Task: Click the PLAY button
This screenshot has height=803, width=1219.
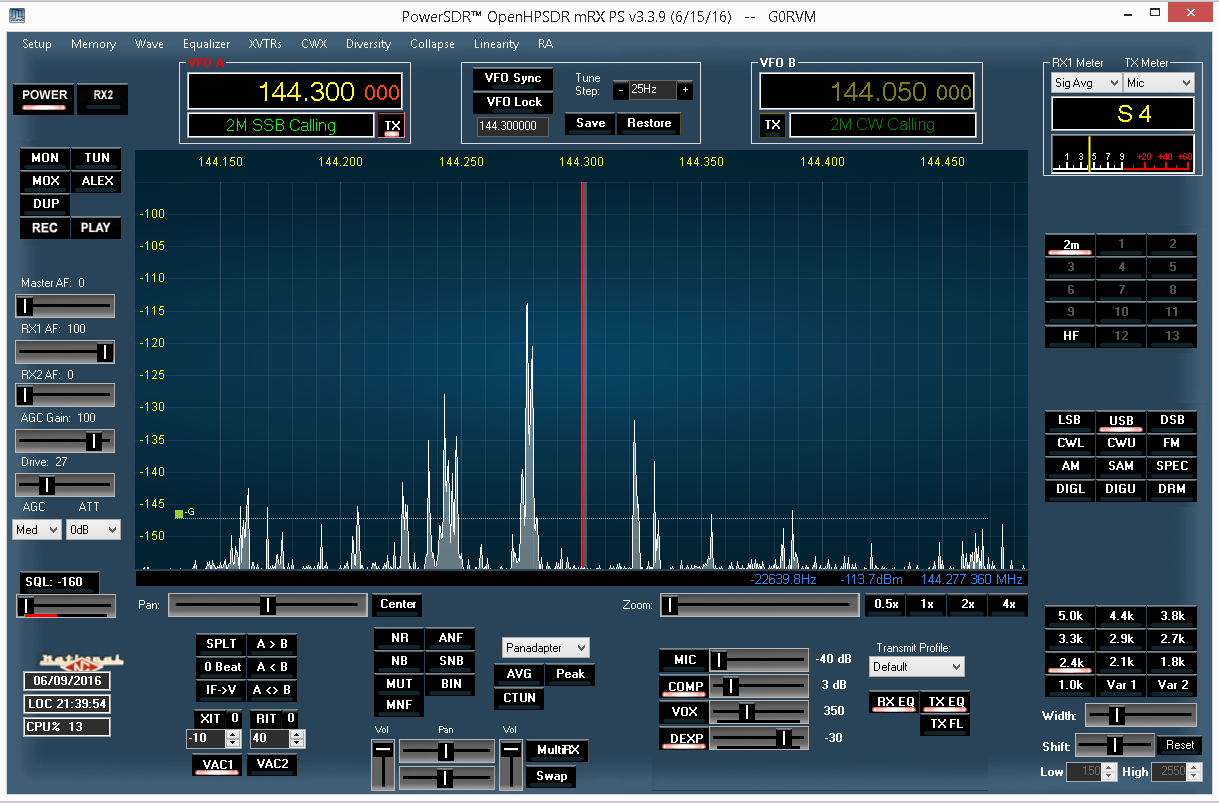Action: 97,228
